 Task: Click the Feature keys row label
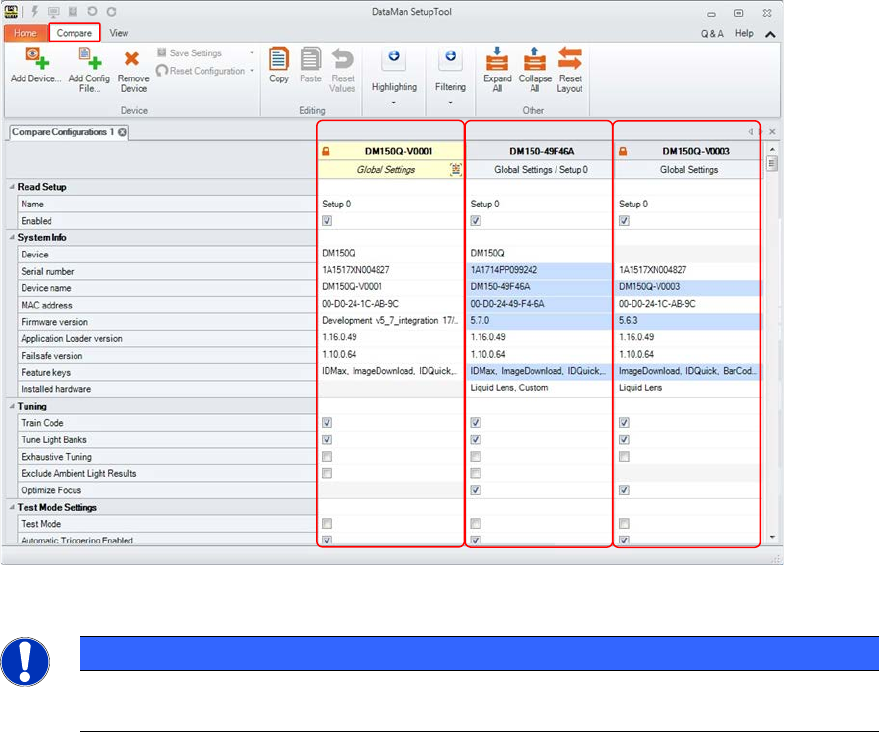[46, 373]
